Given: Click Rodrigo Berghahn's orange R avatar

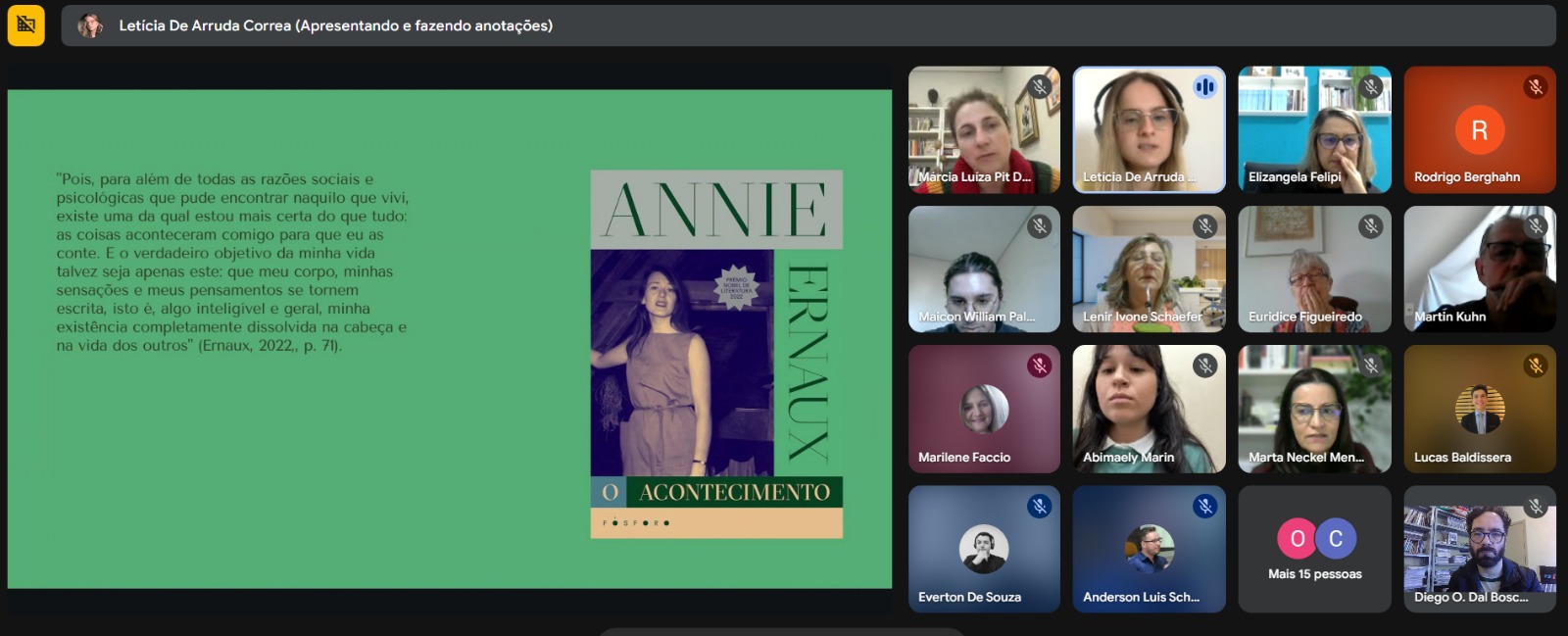Looking at the screenshot, I should point(1479,129).
